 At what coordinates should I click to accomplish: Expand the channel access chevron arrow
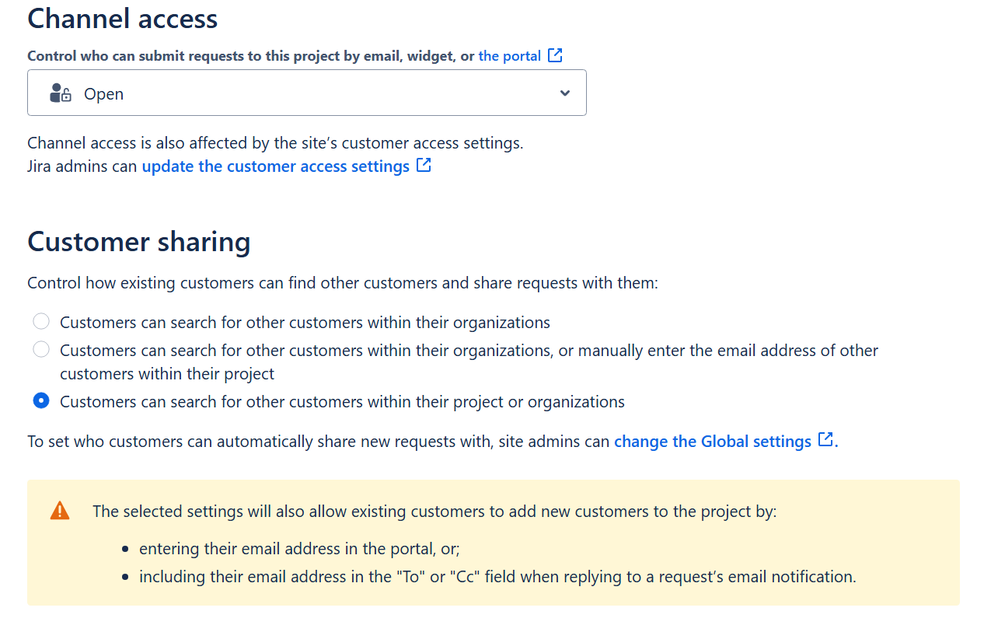565,93
